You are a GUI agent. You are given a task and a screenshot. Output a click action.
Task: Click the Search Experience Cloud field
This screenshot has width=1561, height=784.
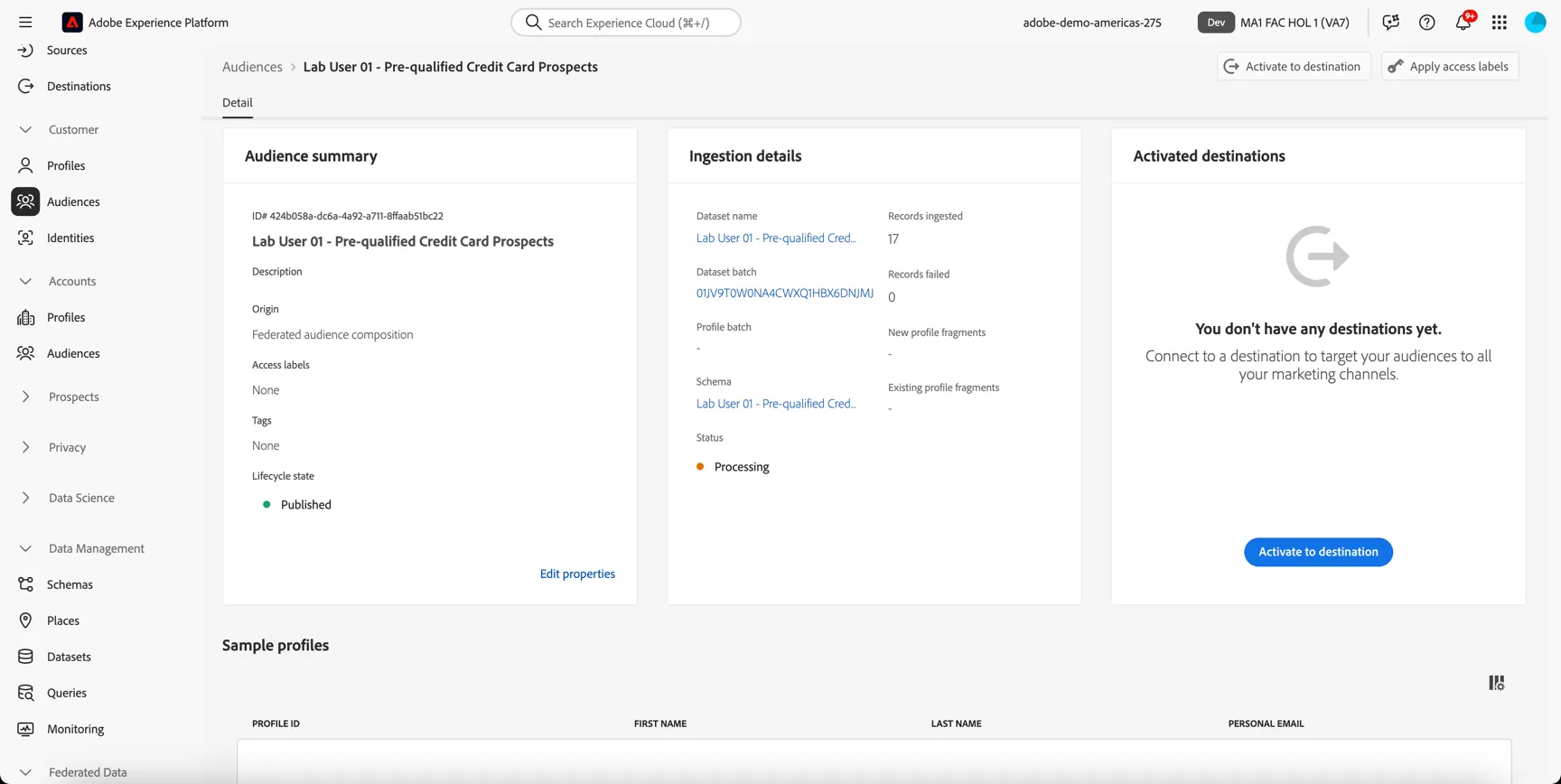pos(626,23)
